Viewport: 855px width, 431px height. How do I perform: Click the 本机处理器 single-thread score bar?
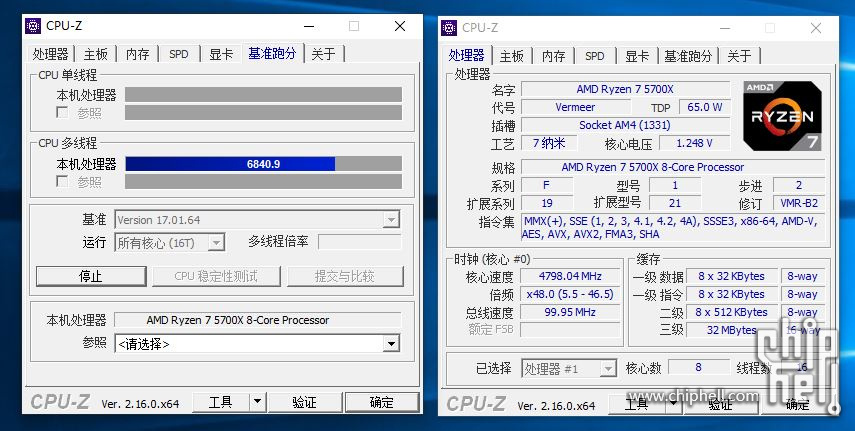(x=263, y=94)
